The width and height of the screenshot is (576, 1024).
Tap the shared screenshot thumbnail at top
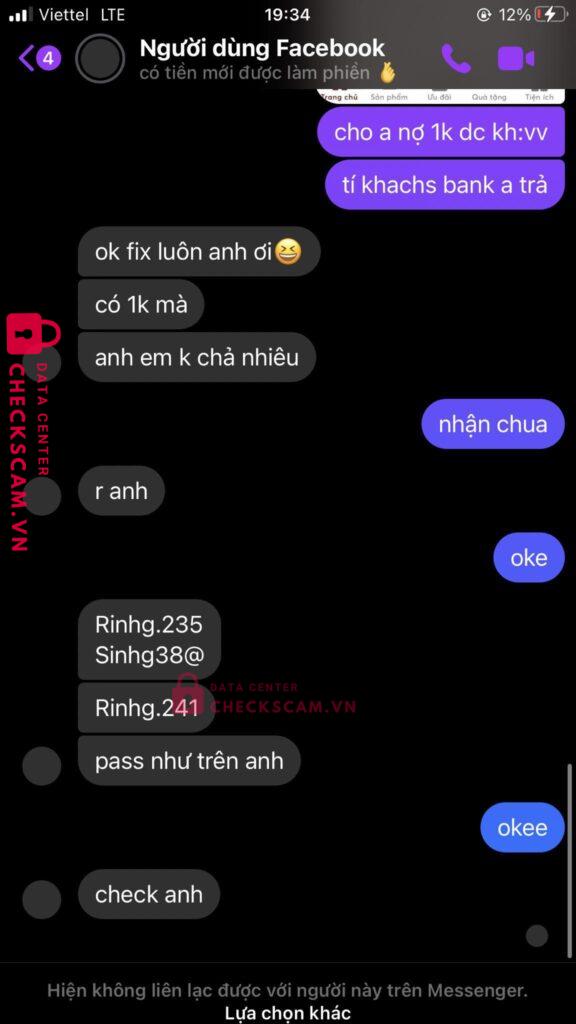440,95
